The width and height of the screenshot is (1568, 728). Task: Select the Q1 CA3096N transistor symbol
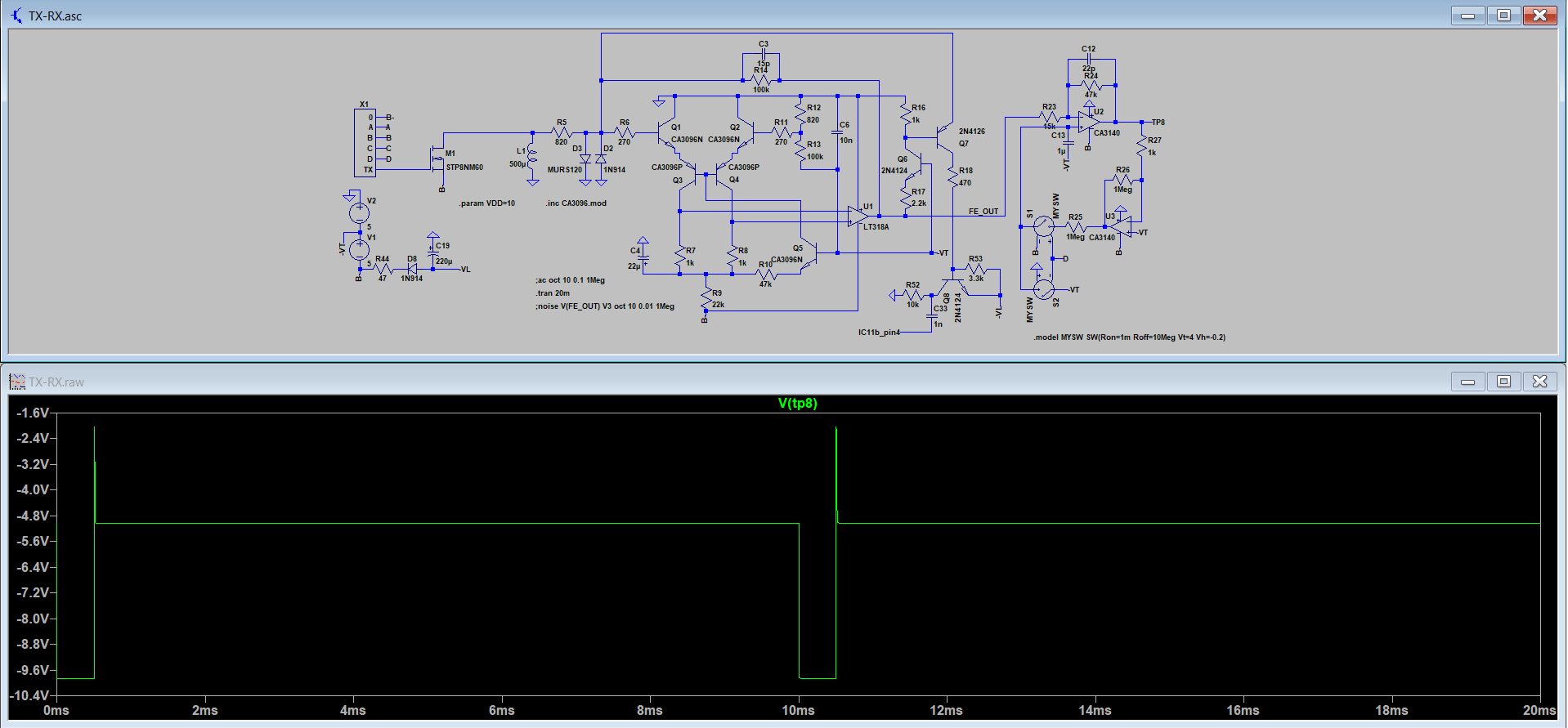[x=667, y=132]
